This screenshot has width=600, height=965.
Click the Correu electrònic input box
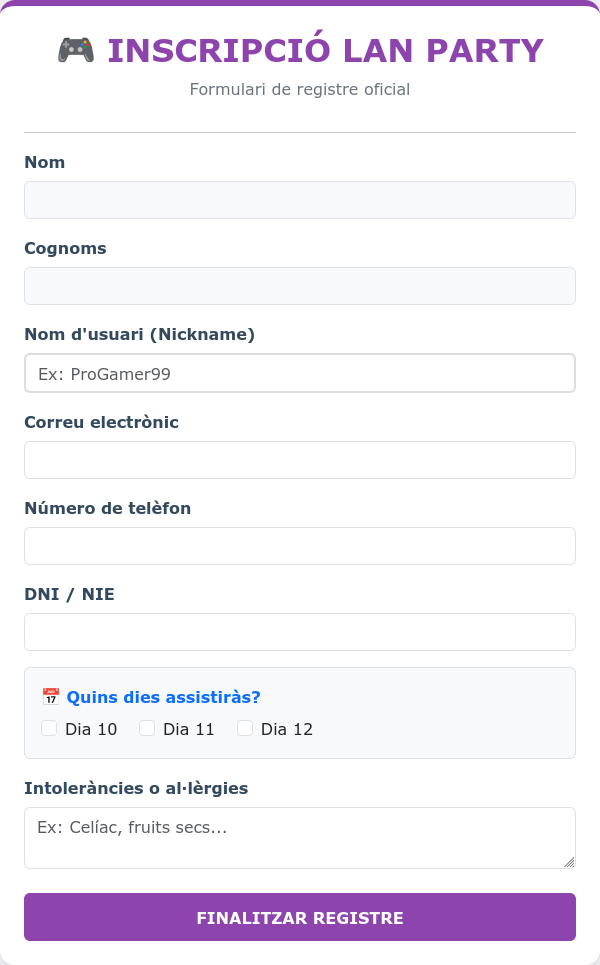click(x=300, y=460)
